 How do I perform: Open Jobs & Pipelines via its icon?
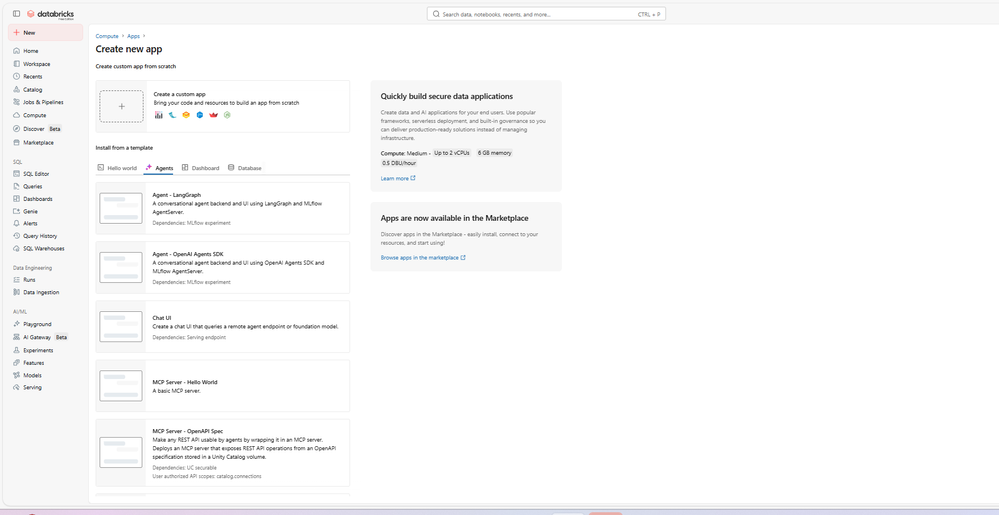click(17, 102)
